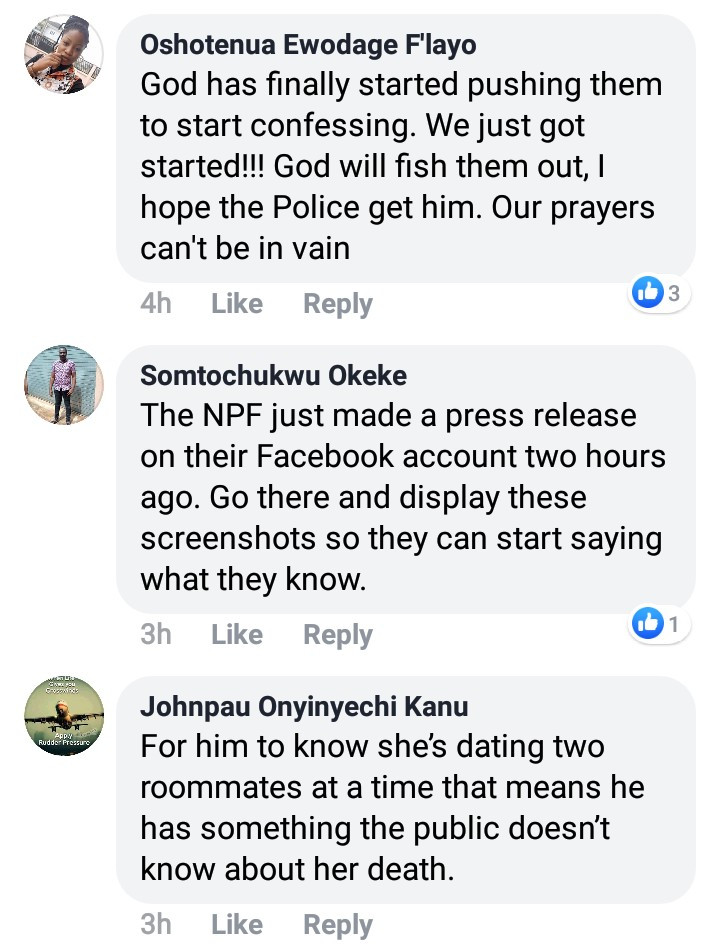Reply to Oshotenua Ewodage F'layo's comment
The height and width of the screenshot is (952, 720).
click(x=338, y=304)
